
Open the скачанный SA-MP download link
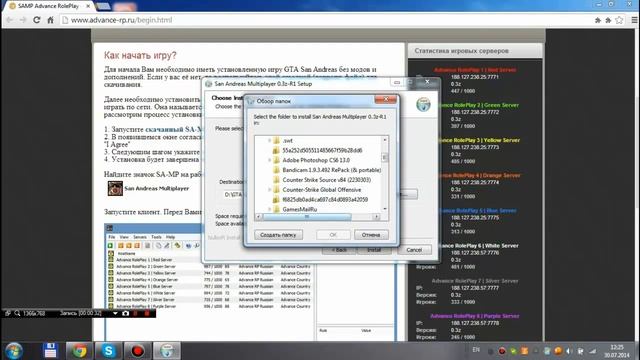tap(174, 129)
